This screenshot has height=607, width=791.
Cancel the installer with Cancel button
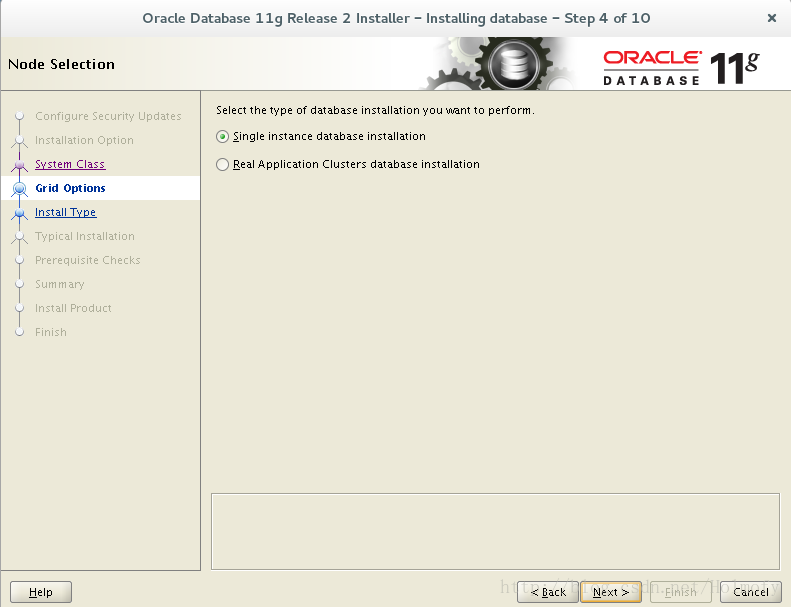751,592
